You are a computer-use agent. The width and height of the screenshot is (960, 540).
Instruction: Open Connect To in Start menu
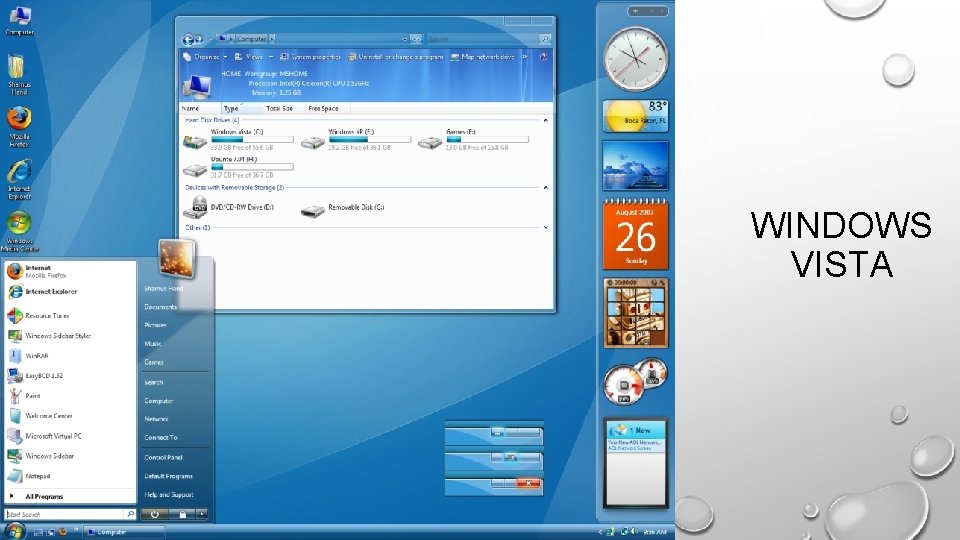click(161, 438)
